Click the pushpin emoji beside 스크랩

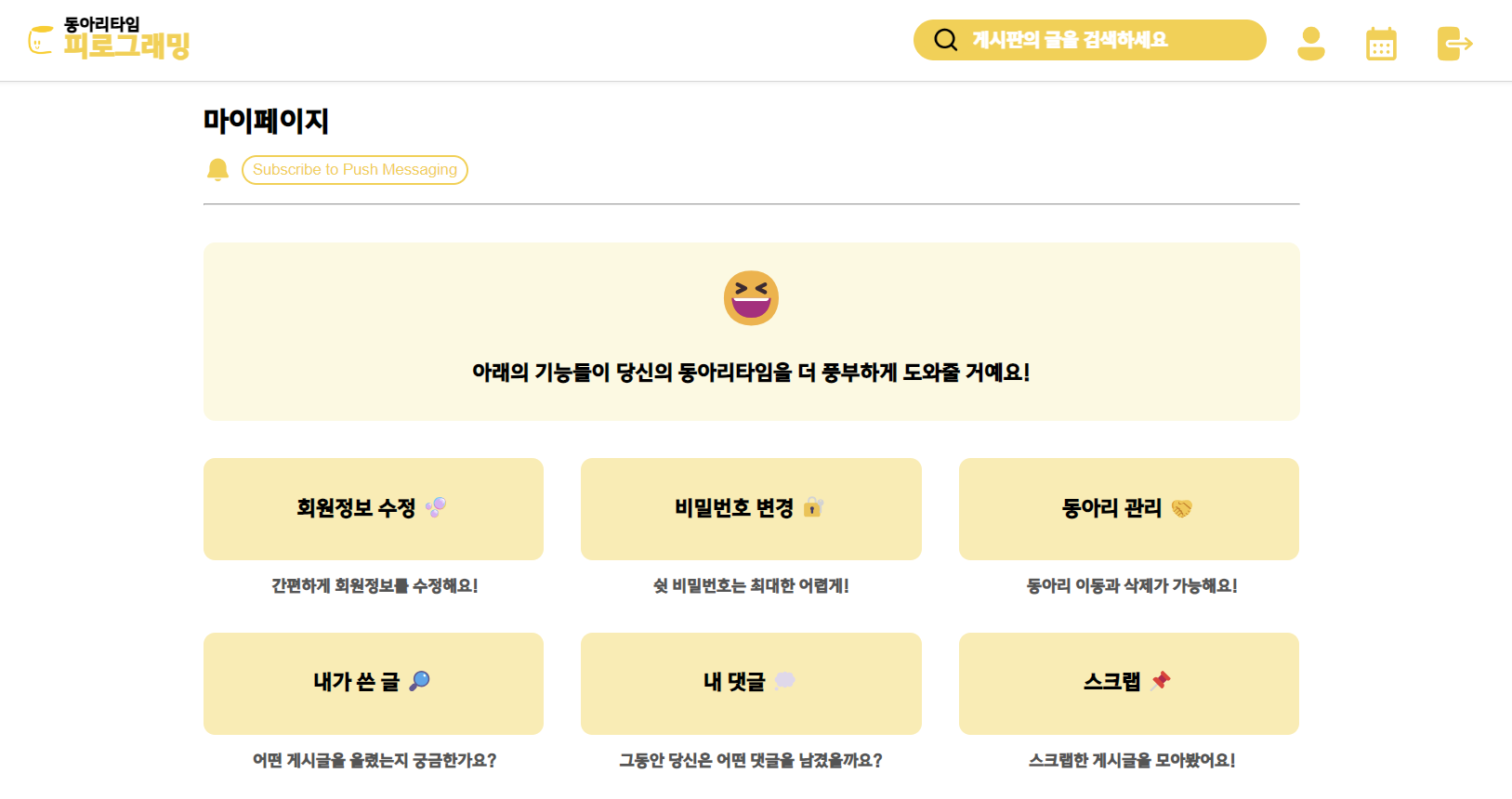tap(1161, 681)
